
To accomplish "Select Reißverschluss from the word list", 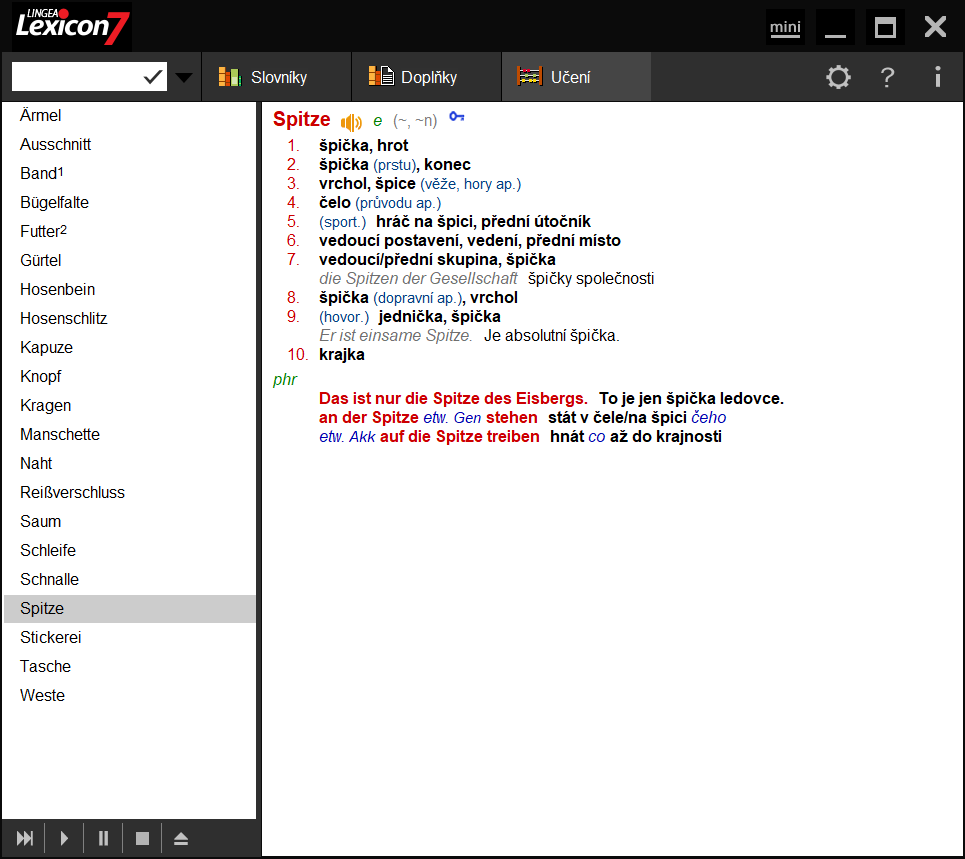I will pyautogui.click(x=73, y=492).
